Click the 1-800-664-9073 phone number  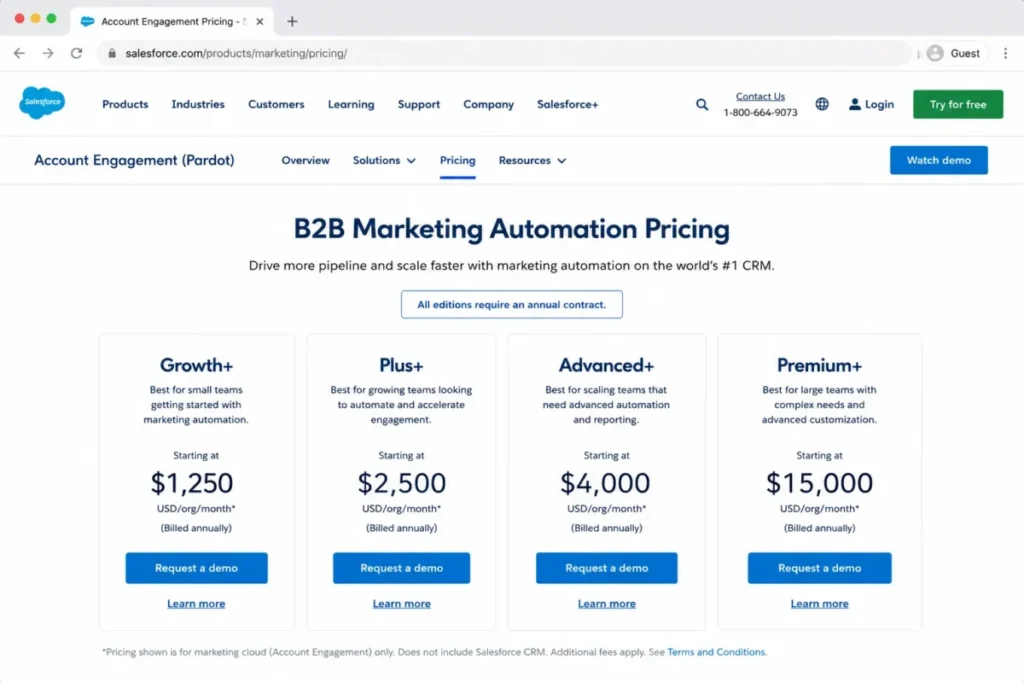pyautogui.click(x=760, y=112)
